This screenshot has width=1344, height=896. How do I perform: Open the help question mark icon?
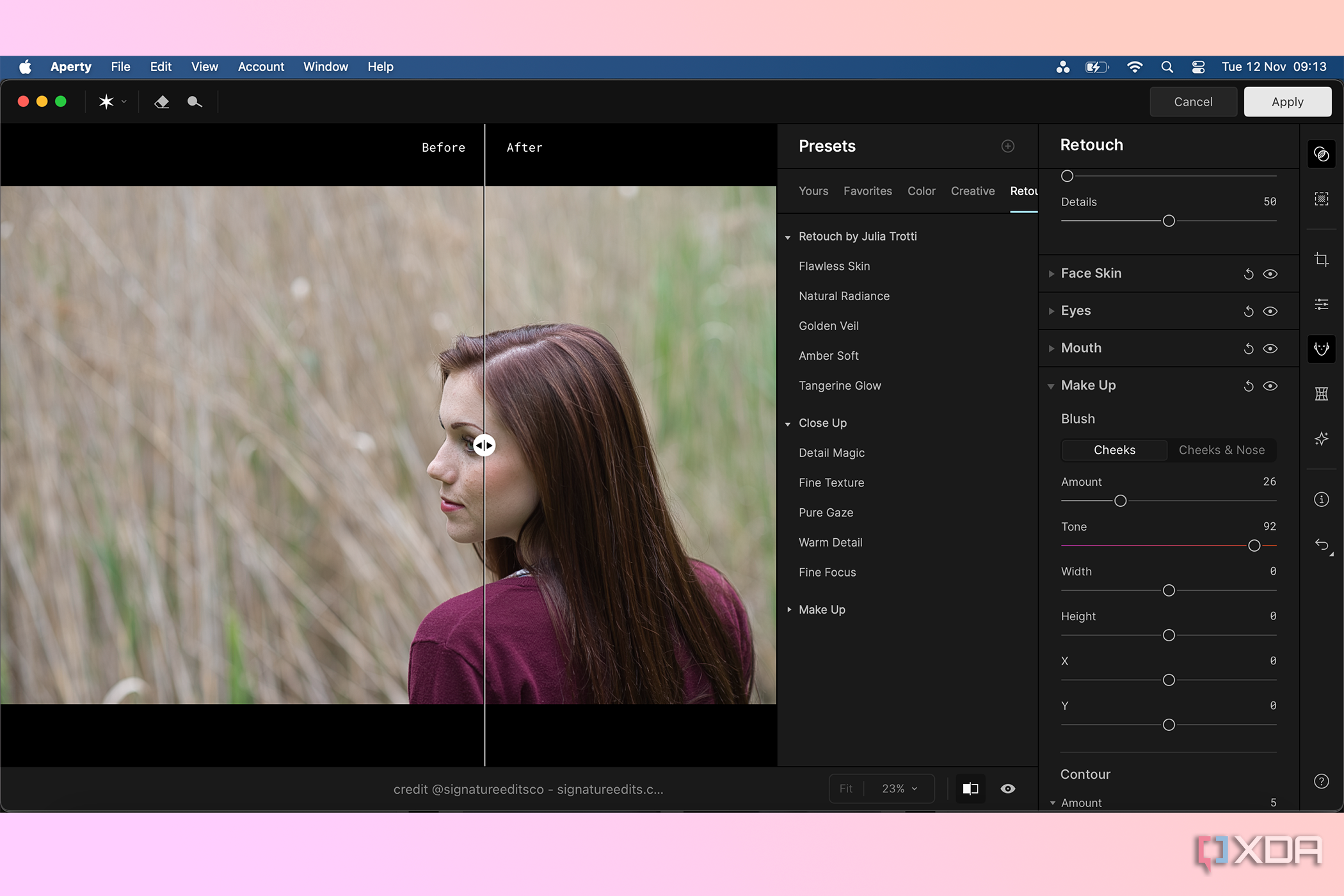[x=1321, y=781]
